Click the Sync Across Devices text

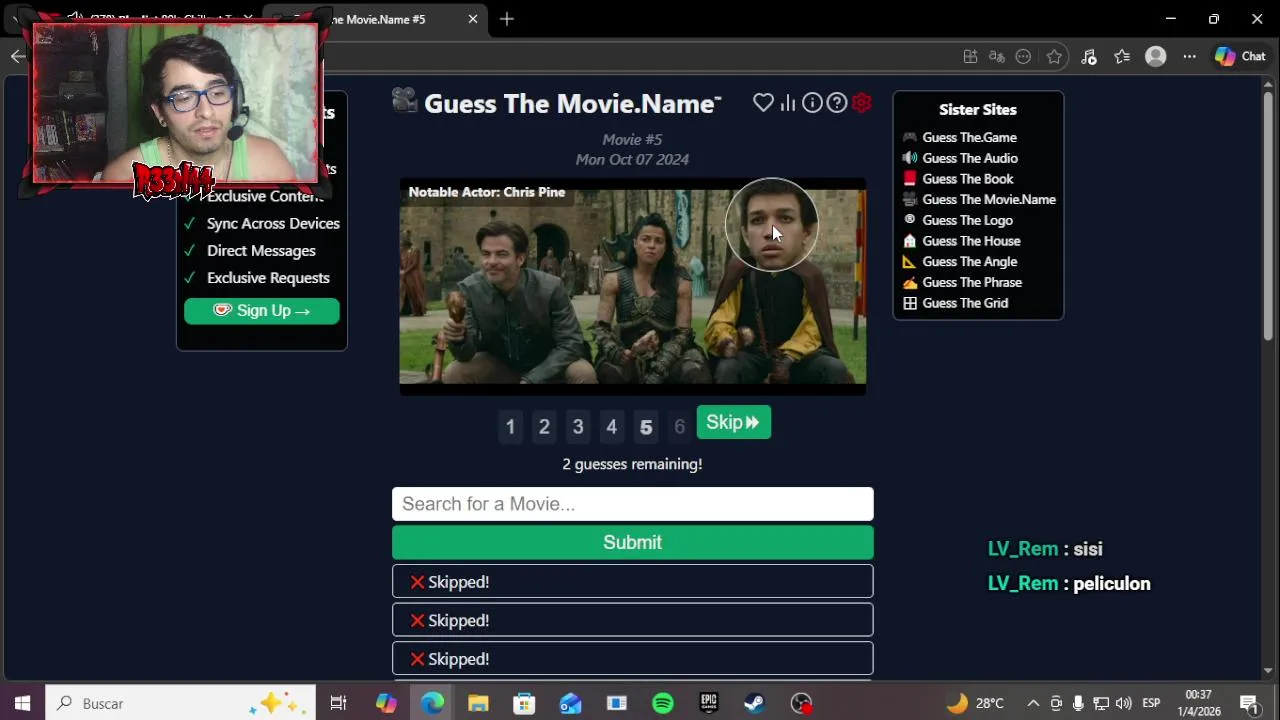[x=273, y=224]
